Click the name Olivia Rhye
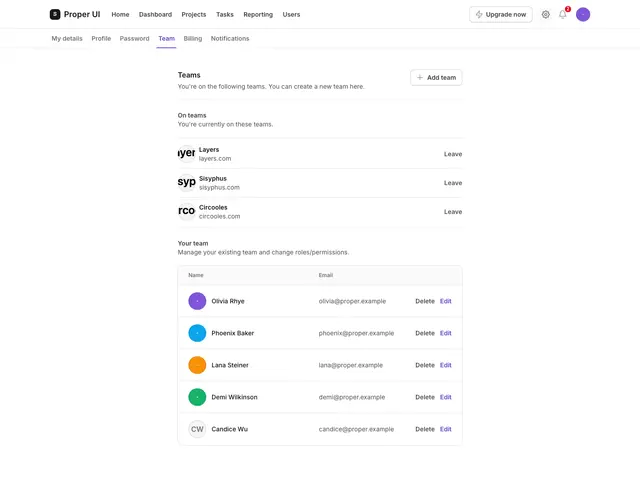 [228, 301]
